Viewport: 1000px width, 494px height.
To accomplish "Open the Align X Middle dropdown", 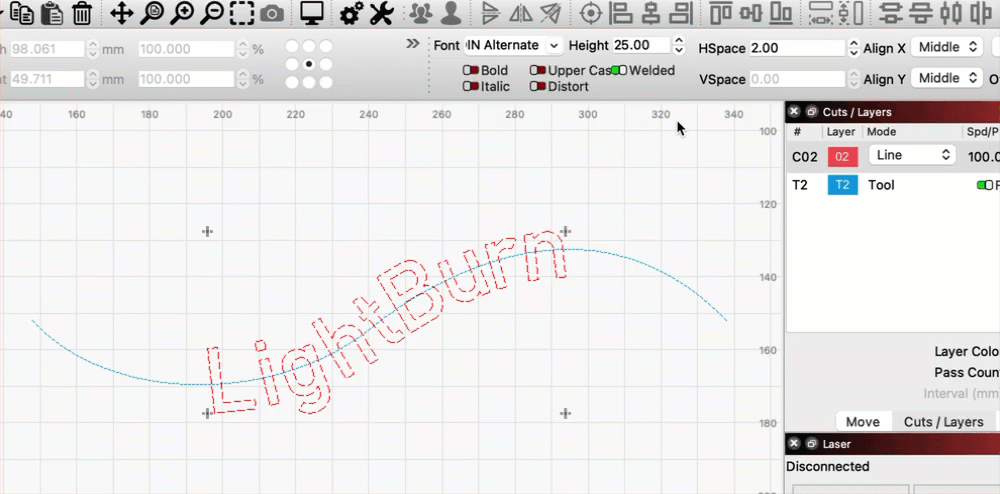I will point(947,47).
